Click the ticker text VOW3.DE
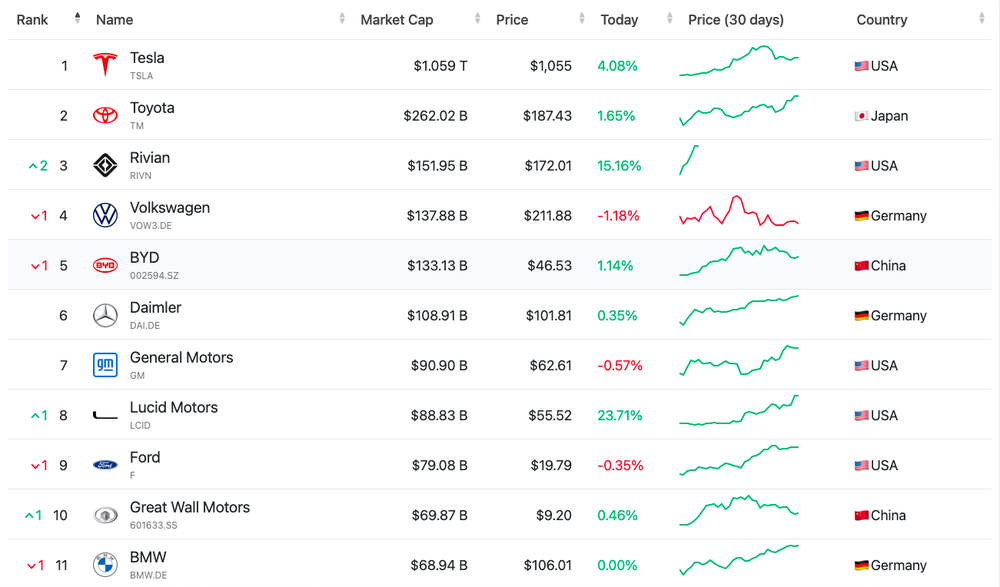The image size is (1000, 587). pos(151,226)
